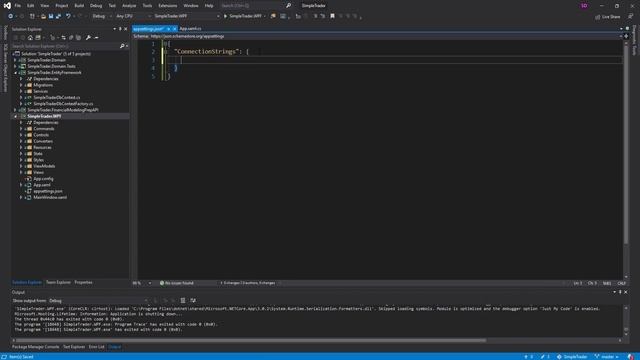Click the Open File folder icon
640x360 pixels.
43,16
